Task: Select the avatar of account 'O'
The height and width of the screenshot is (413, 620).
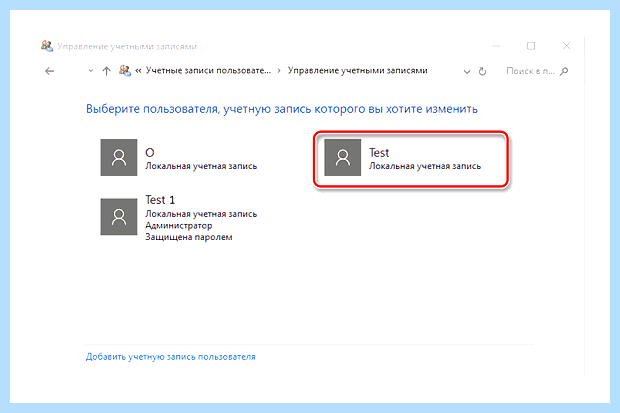Action: tap(119, 157)
